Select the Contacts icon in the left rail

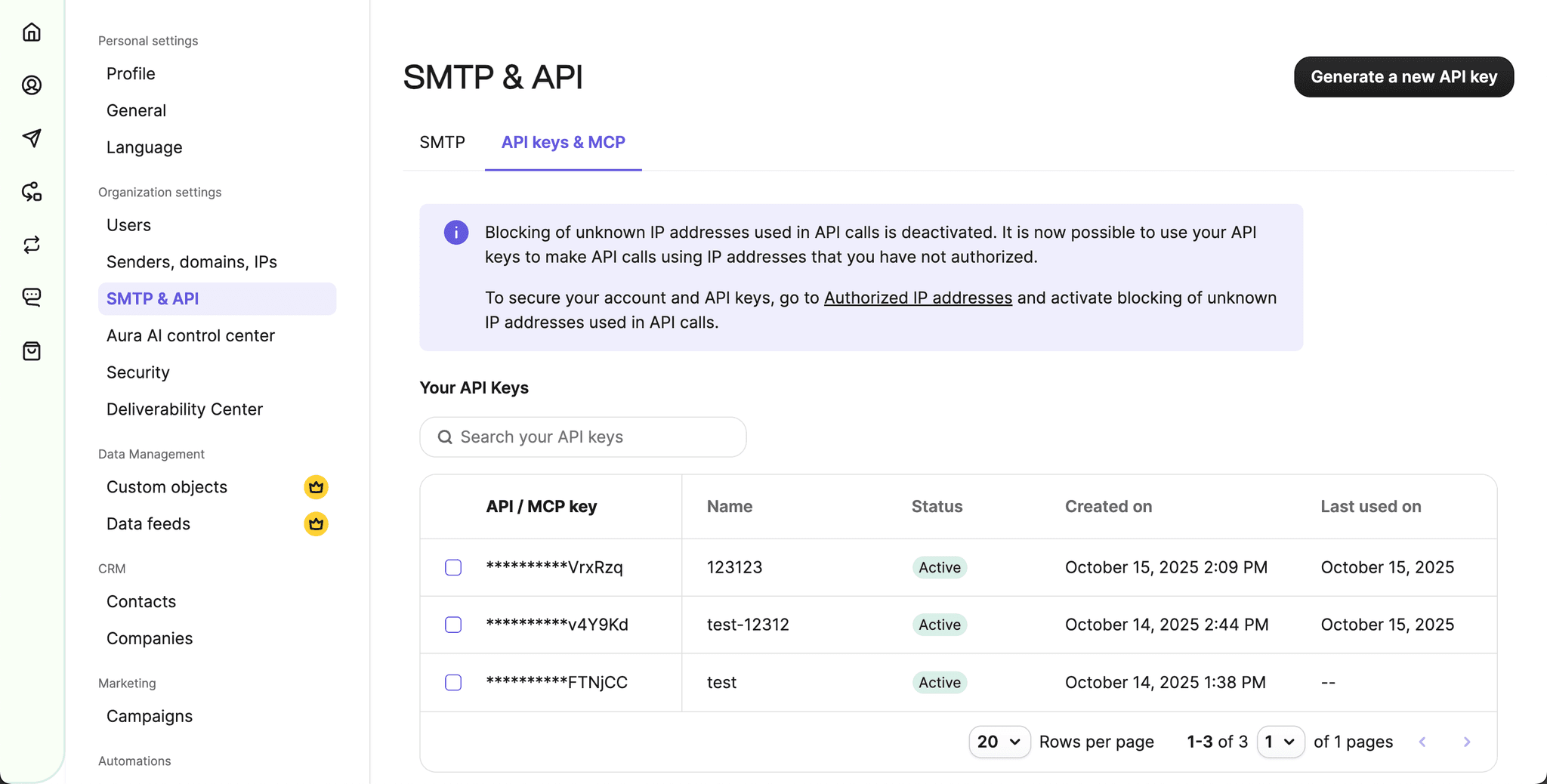[x=32, y=85]
